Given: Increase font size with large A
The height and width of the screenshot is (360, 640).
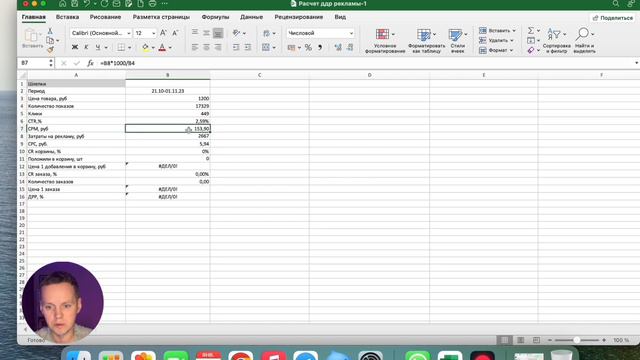Looking at the screenshot, I should click(x=163, y=33).
